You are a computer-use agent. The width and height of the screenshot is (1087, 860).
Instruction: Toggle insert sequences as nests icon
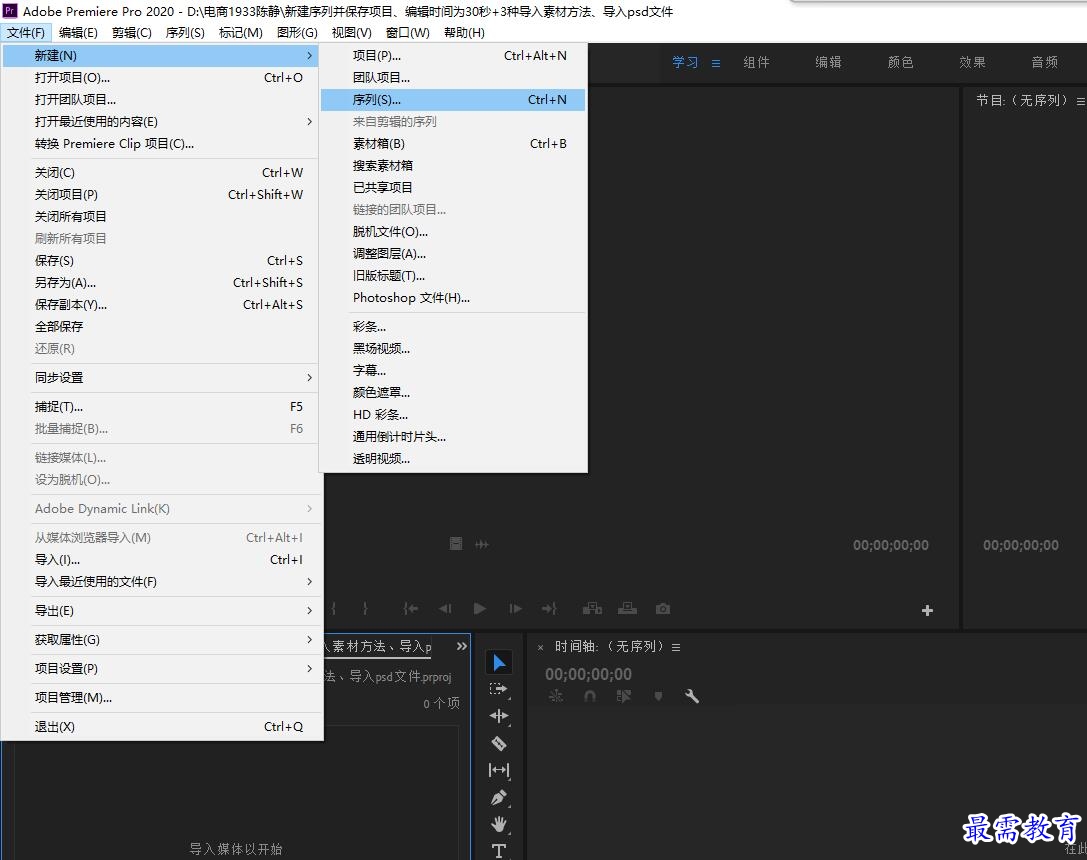[x=556, y=696]
